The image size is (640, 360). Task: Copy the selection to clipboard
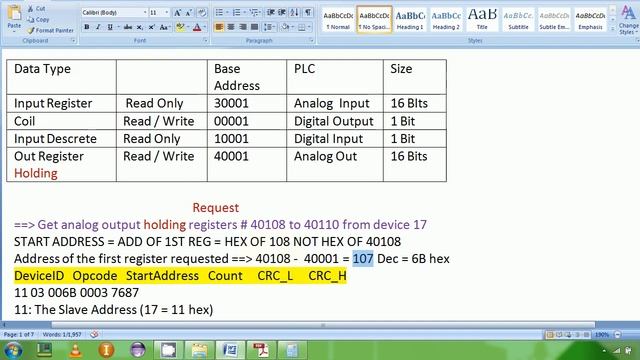(x=38, y=19)
